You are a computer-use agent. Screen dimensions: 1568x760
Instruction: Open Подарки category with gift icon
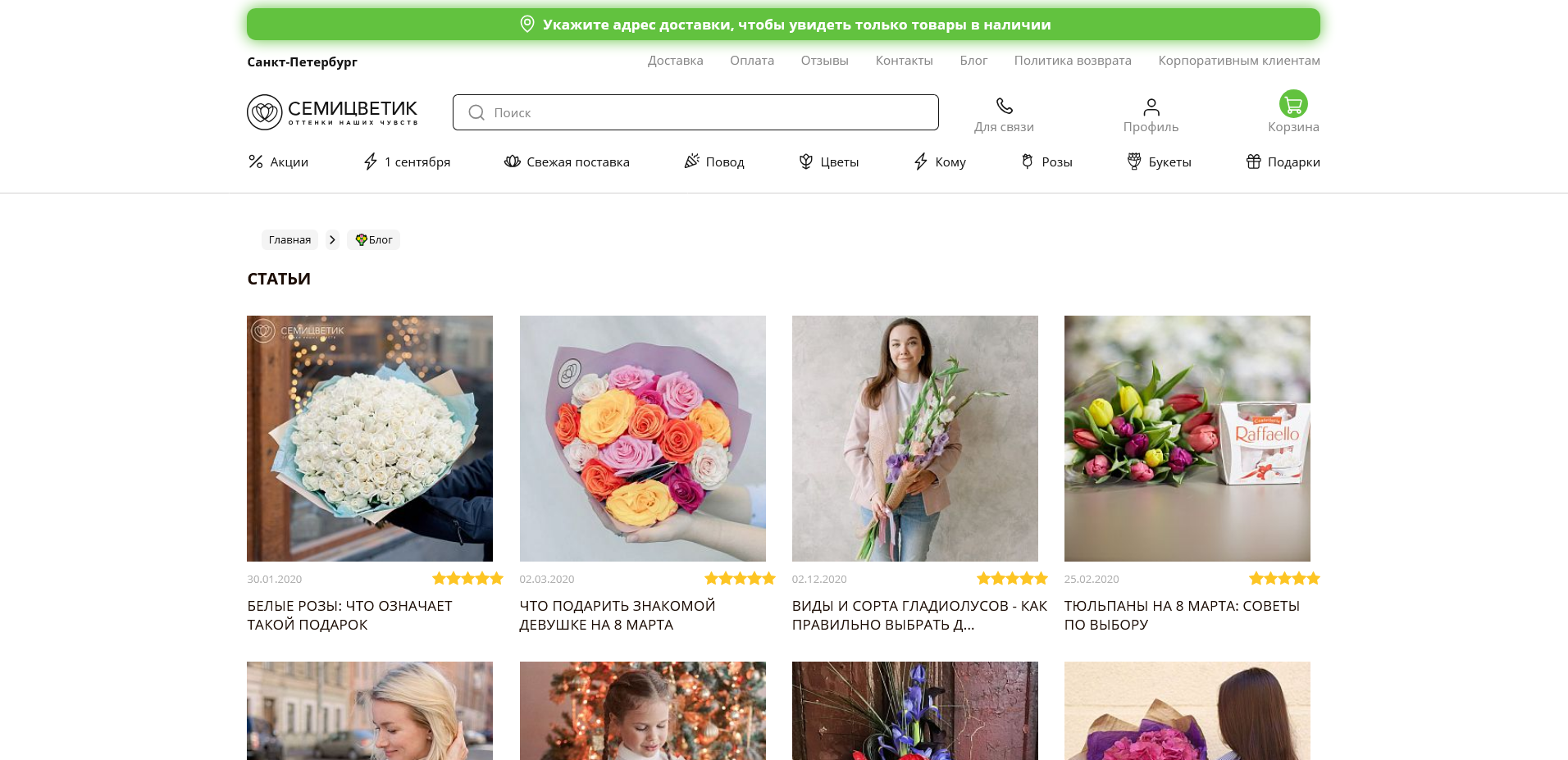pyautogui.click(x=1283, y=162)
